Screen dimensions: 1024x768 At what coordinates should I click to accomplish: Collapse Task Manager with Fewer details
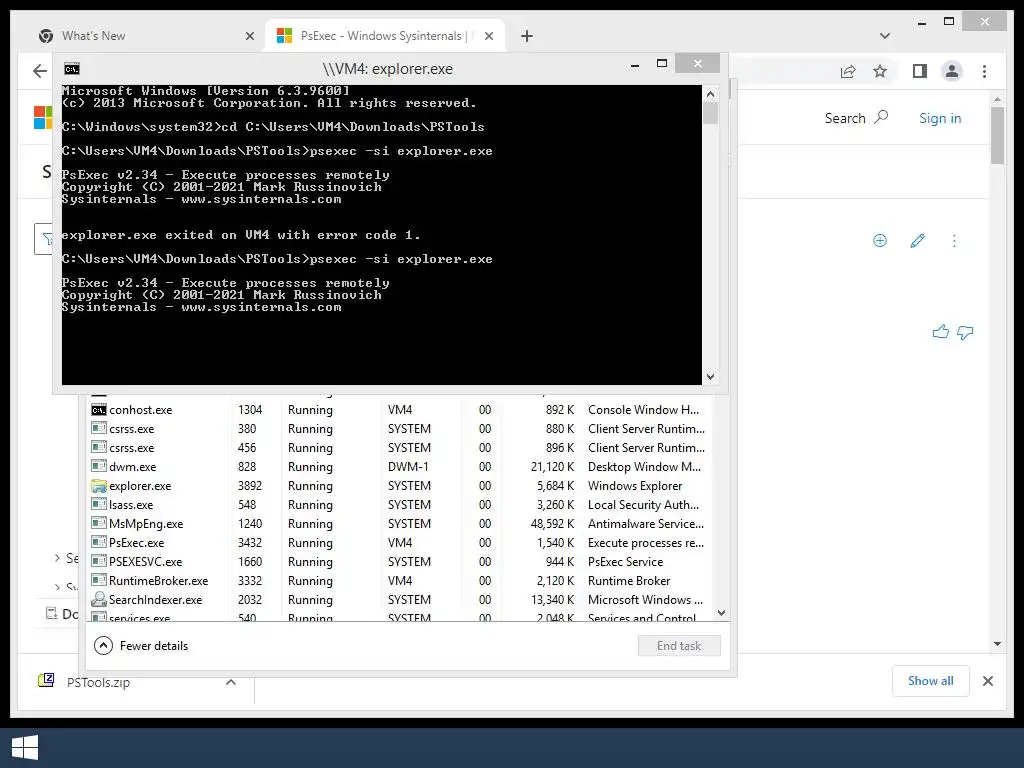141,645
